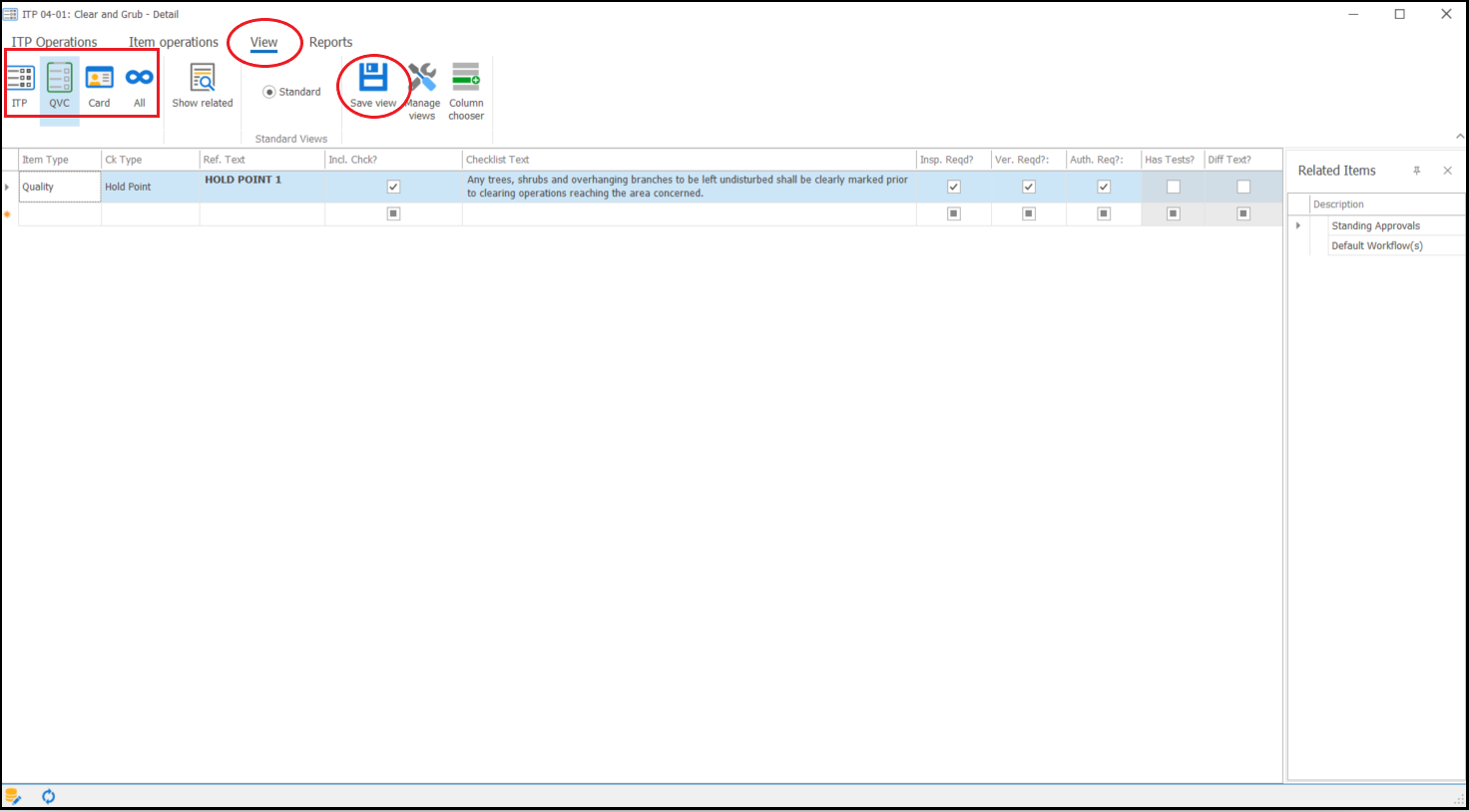Pin the Related Items panel
Screen dimensions: 1469x812
point(1416,171)
